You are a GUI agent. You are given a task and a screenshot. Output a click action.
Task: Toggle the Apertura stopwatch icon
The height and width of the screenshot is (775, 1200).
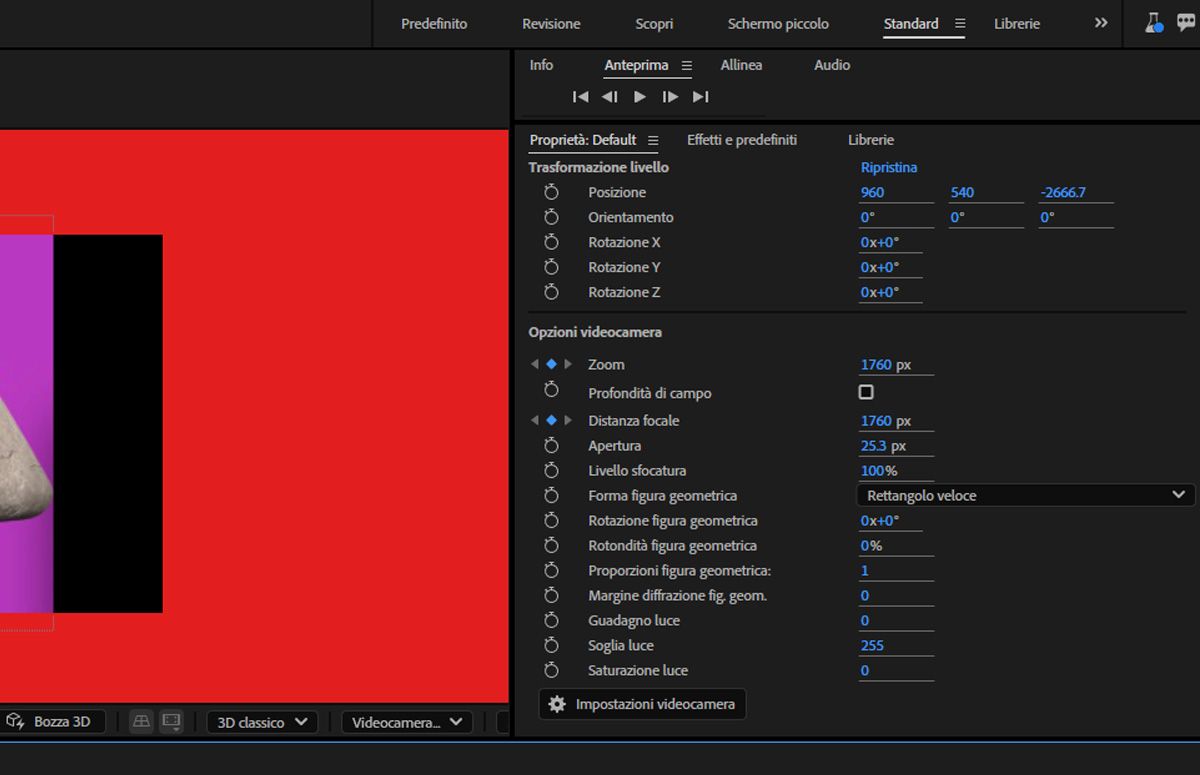click(x=551, y=446)
